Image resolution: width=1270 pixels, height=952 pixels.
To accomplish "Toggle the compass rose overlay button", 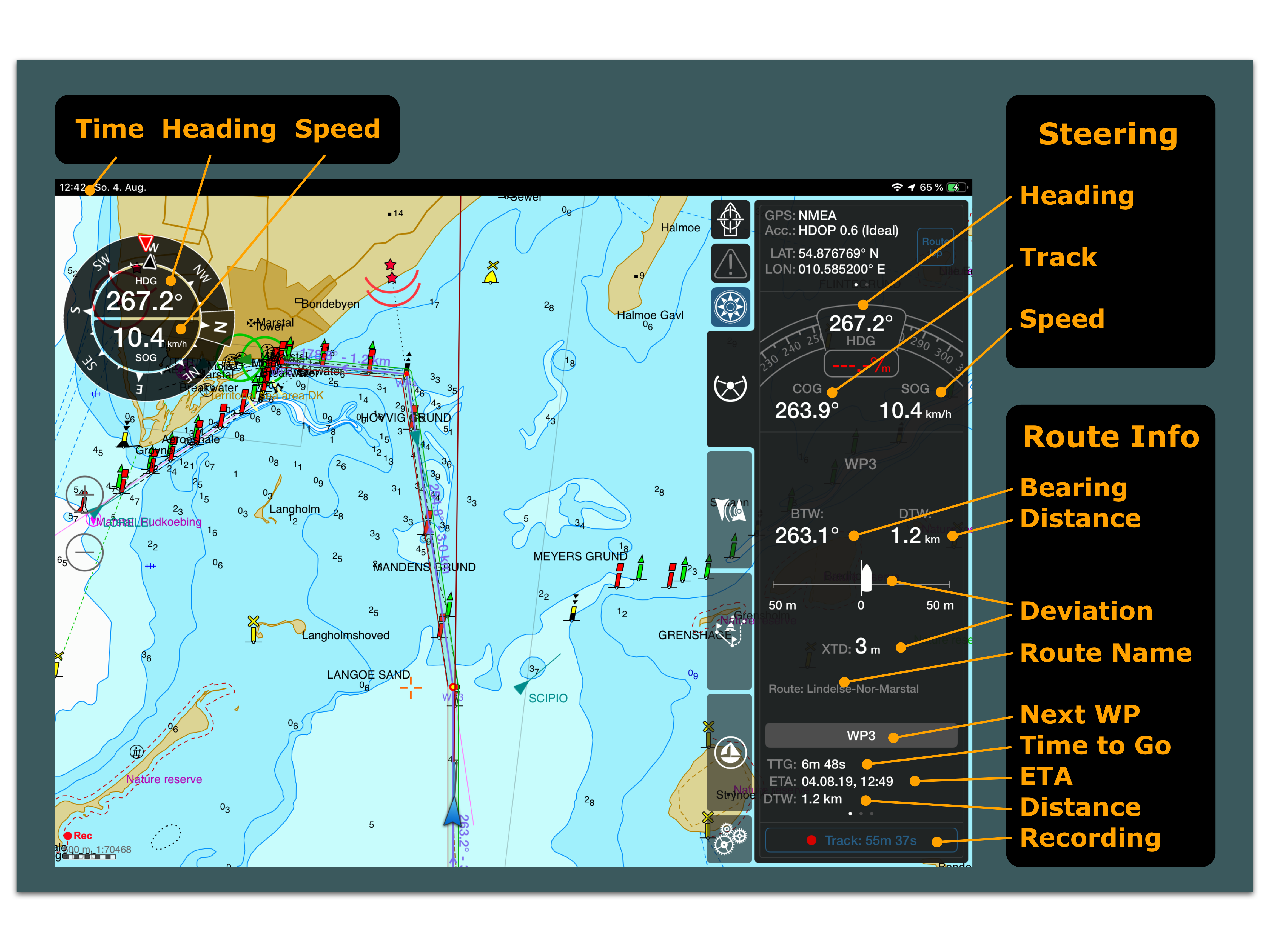I will coord(730,307).
